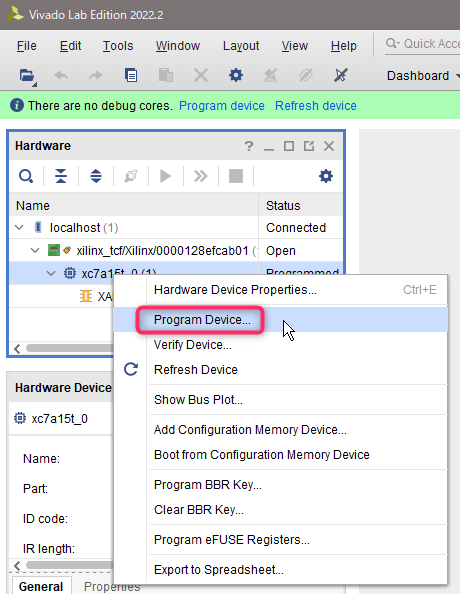The width and height of the screenshot is (460, 594).
Task: Open the Tools menu
Action: [x=118, y=46]
